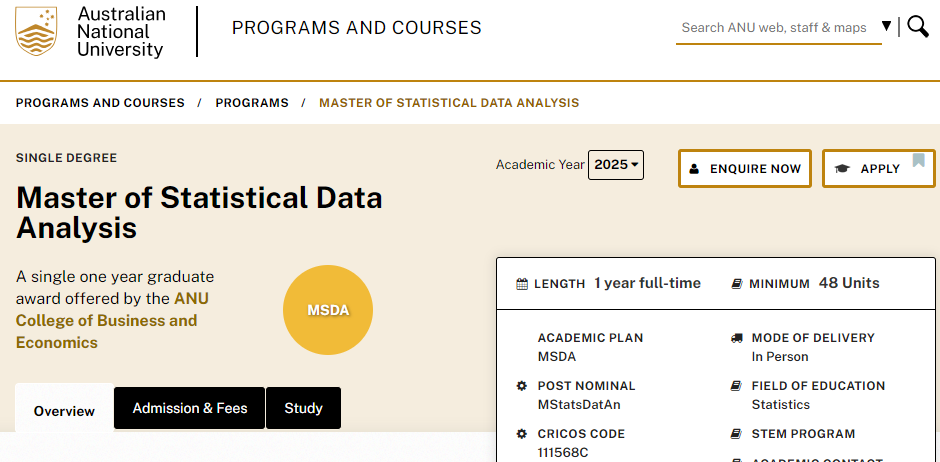Click the graduation cap icon in APPLY
Image resolution: width=940 pixels, height=462 pixels.
pos(842,169)
